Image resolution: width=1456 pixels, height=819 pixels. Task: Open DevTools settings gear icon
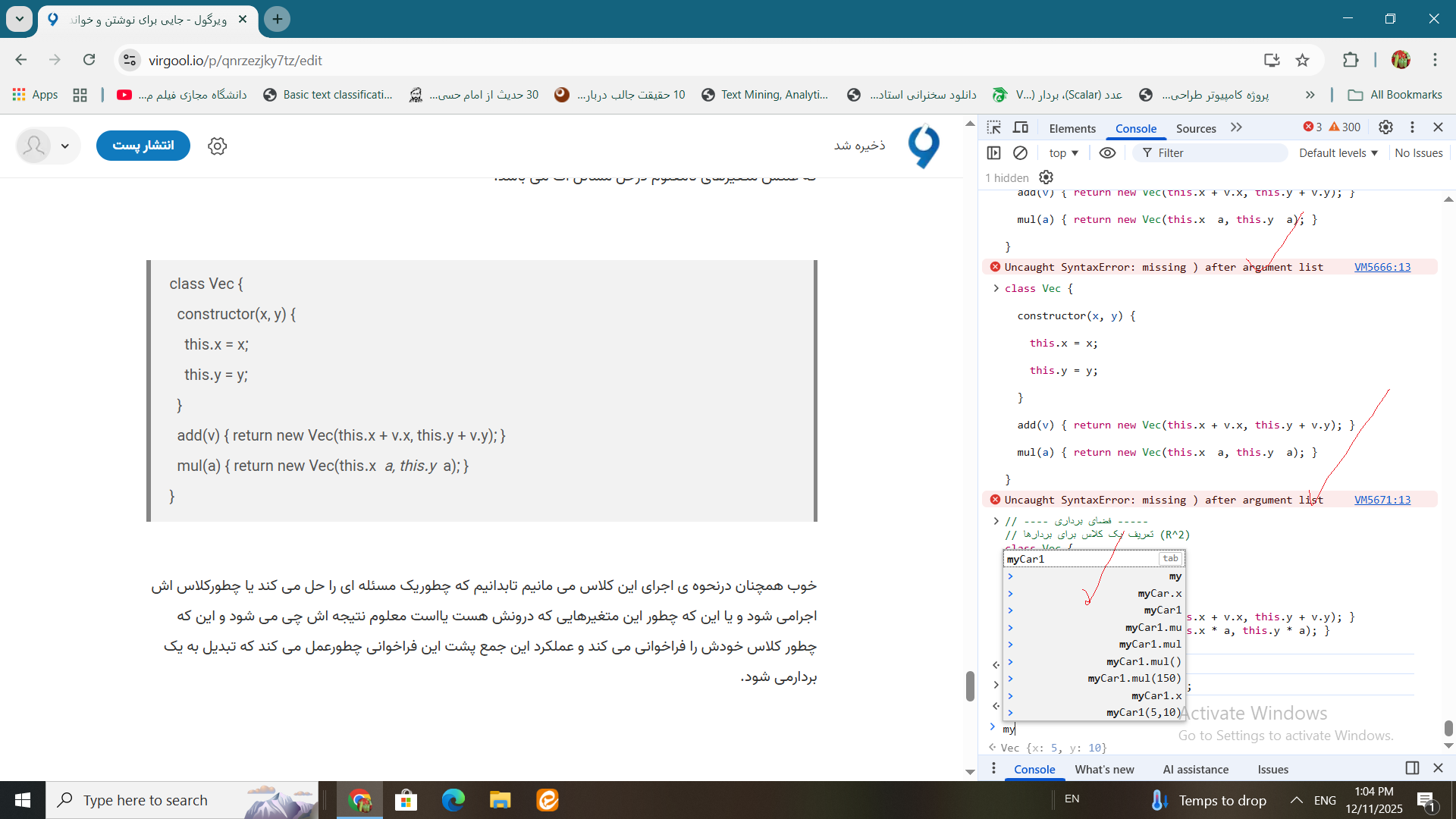[1385, 127]
